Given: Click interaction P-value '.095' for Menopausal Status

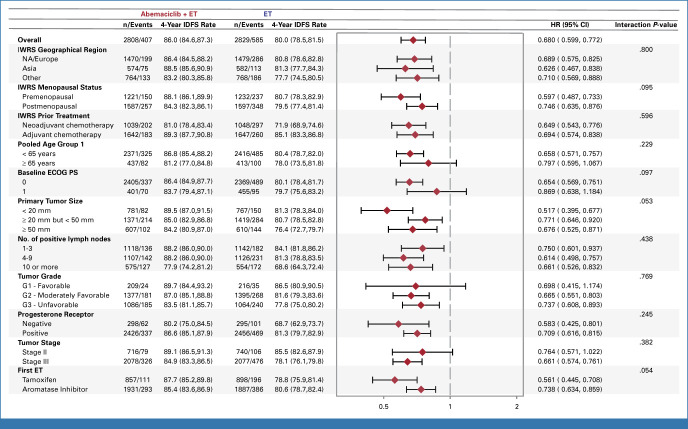Looking at the screenshot, I should click(646, 87).
